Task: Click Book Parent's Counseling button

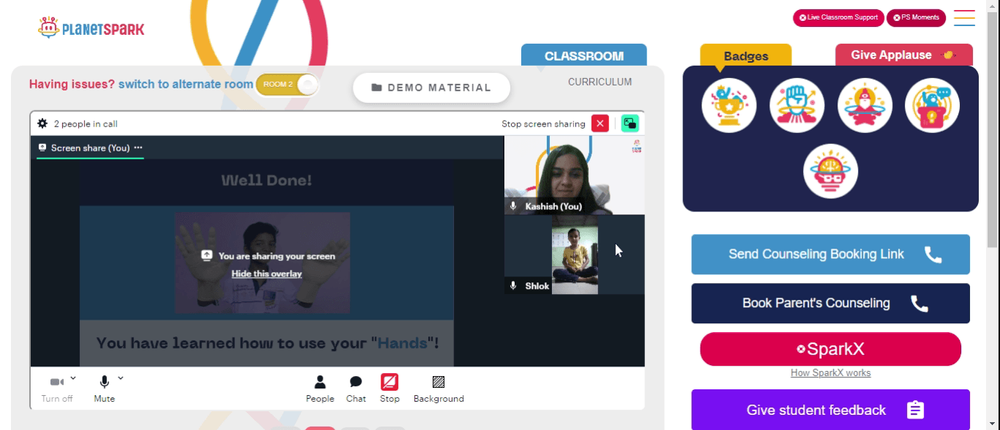Action: click(830, 303)
